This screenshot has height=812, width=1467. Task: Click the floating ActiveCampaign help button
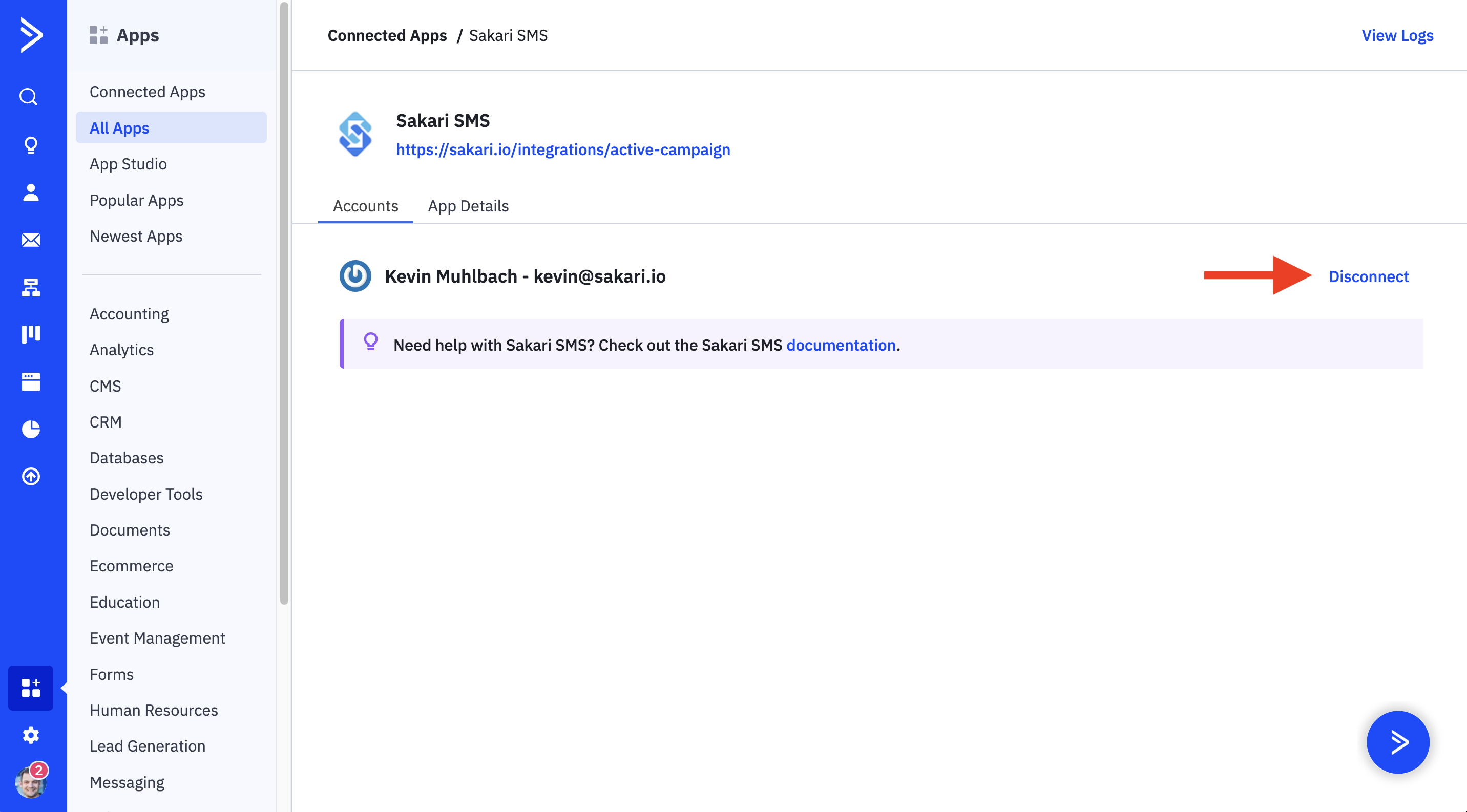pos(1397,742)
